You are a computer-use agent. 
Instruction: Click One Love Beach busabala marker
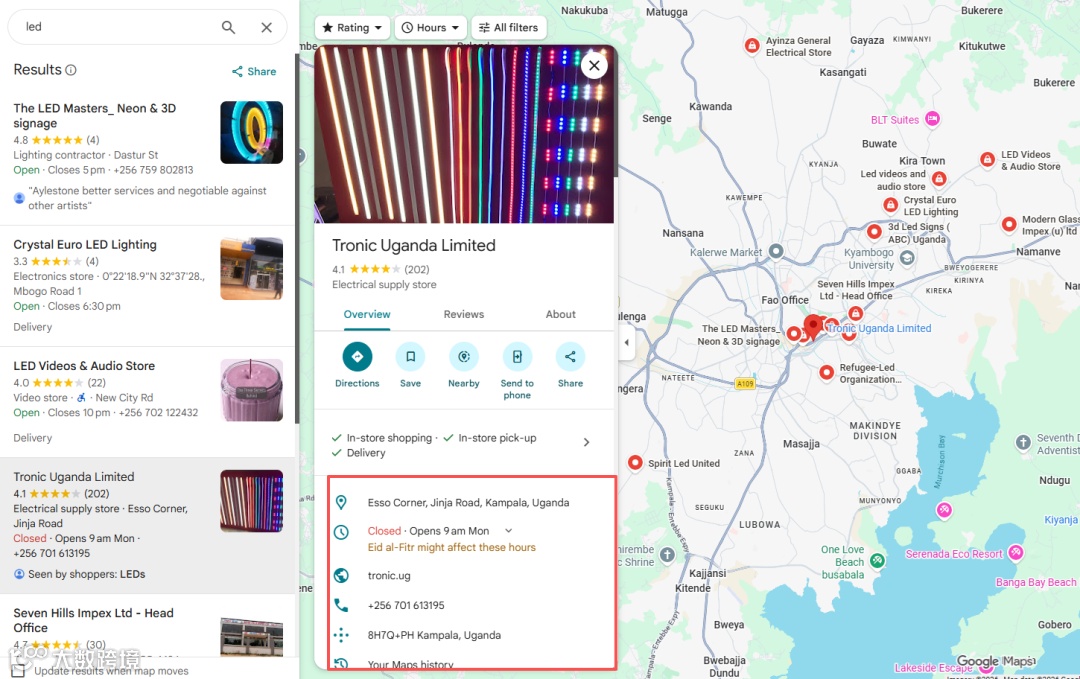click(x=877, y=561)
